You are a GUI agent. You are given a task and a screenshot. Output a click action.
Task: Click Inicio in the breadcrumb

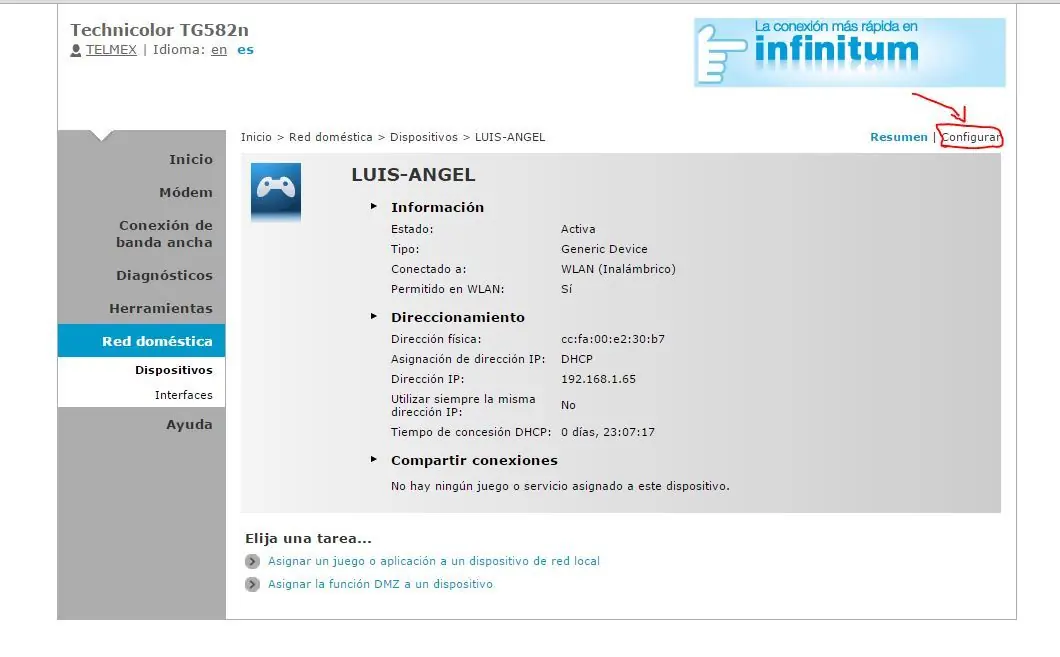tap(256, 137)
